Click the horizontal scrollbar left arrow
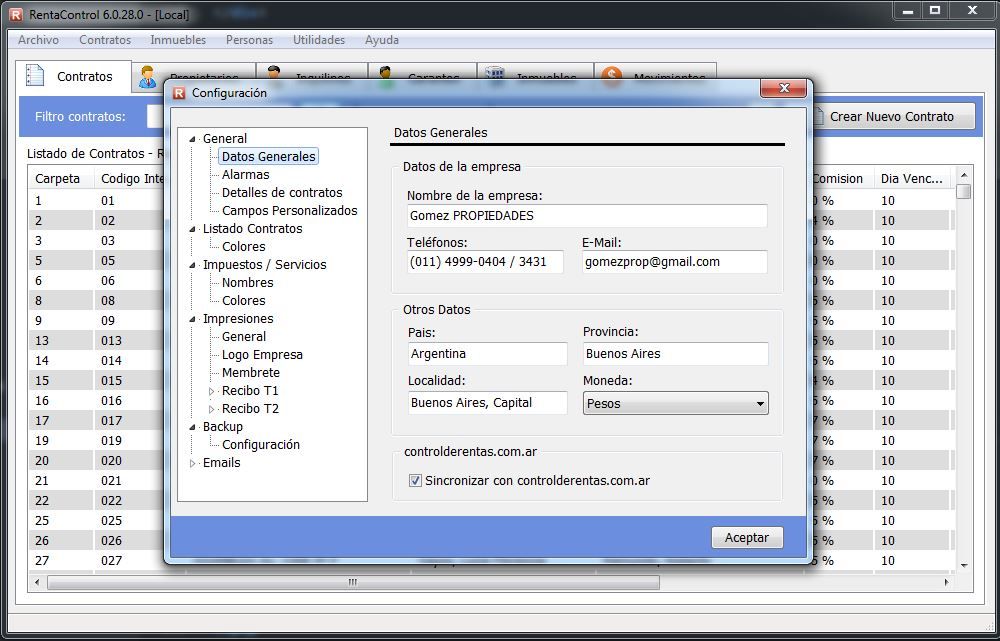1000x641 pixels. (x=36, y=582)
